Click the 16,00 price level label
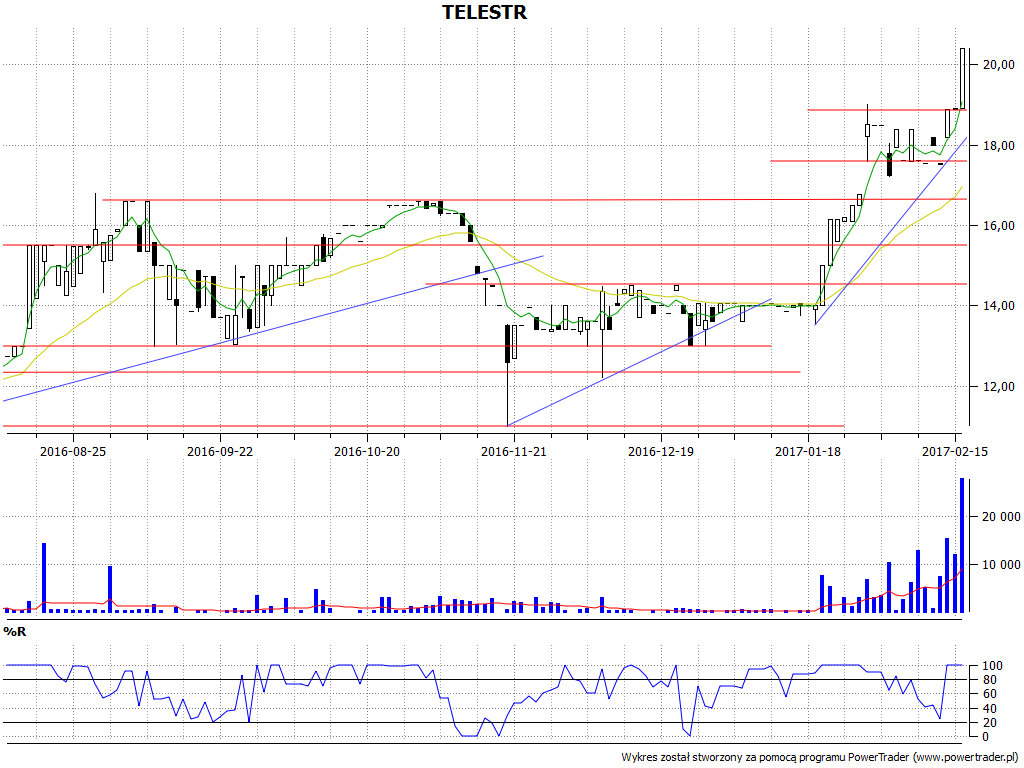Image resolution: width=1024 pixels, height=768 pixels. pyautogui.click(x=999, y=226)
